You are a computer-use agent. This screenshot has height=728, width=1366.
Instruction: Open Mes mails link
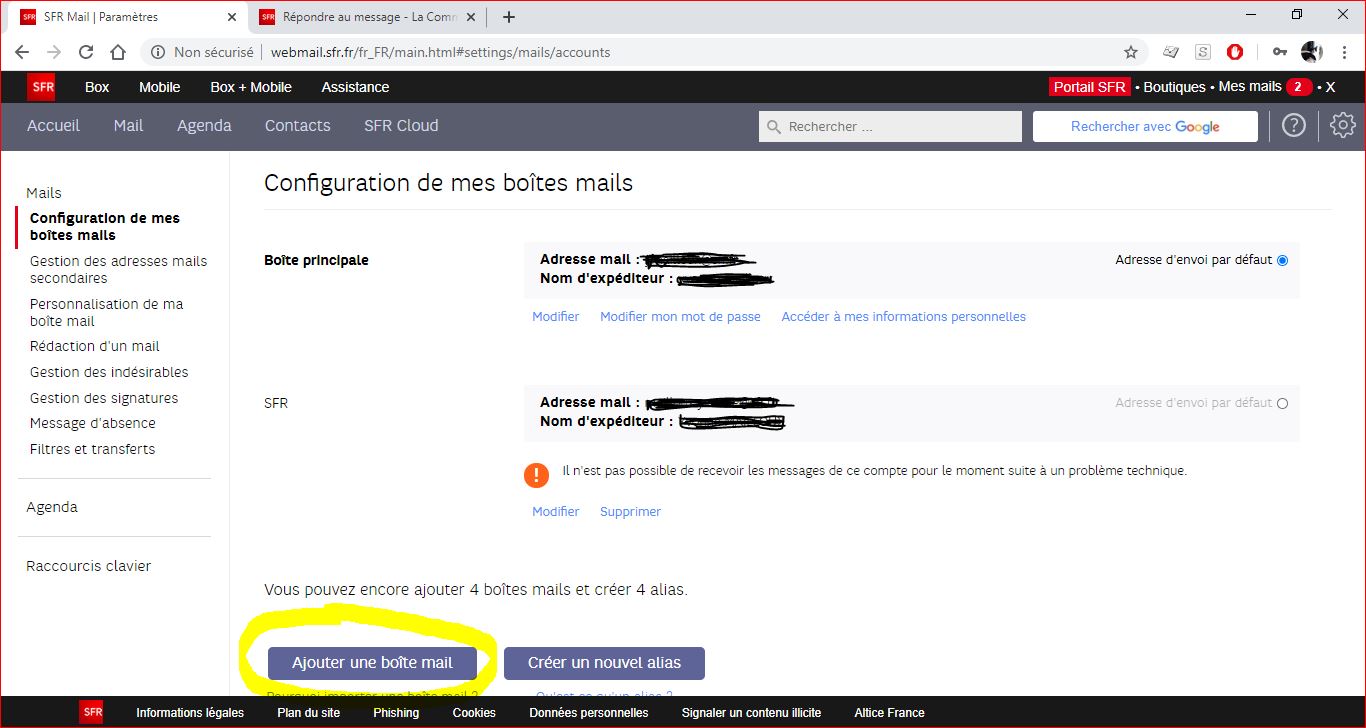point(1250,87)
